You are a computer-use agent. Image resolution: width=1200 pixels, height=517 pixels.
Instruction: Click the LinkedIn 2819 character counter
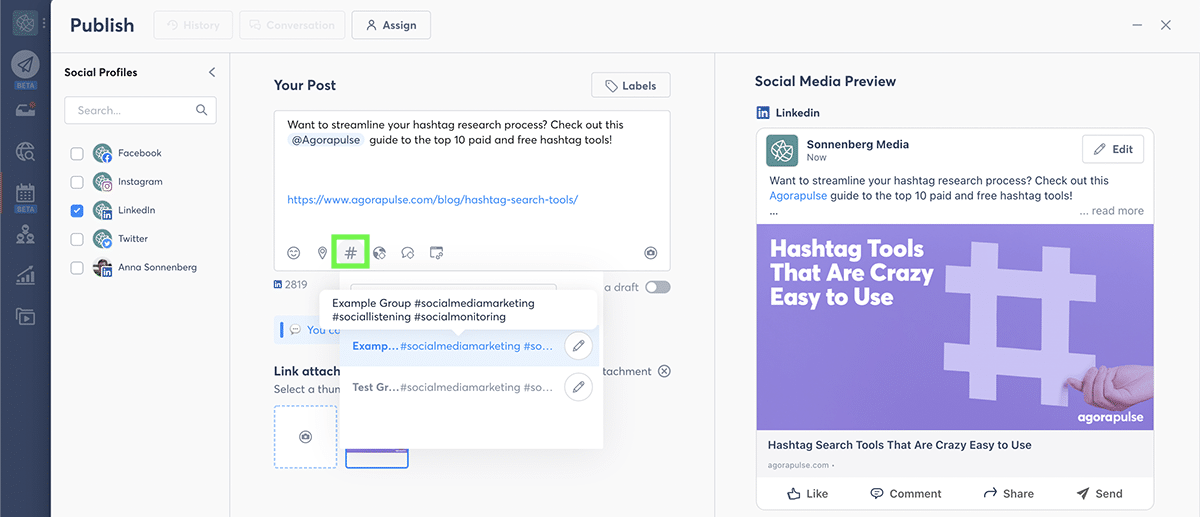[291, 285]
